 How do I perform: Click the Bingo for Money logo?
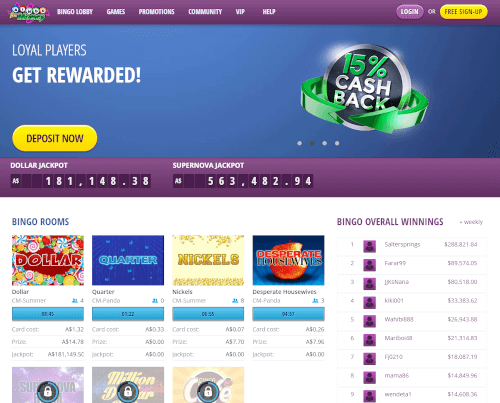click(29, 12)
